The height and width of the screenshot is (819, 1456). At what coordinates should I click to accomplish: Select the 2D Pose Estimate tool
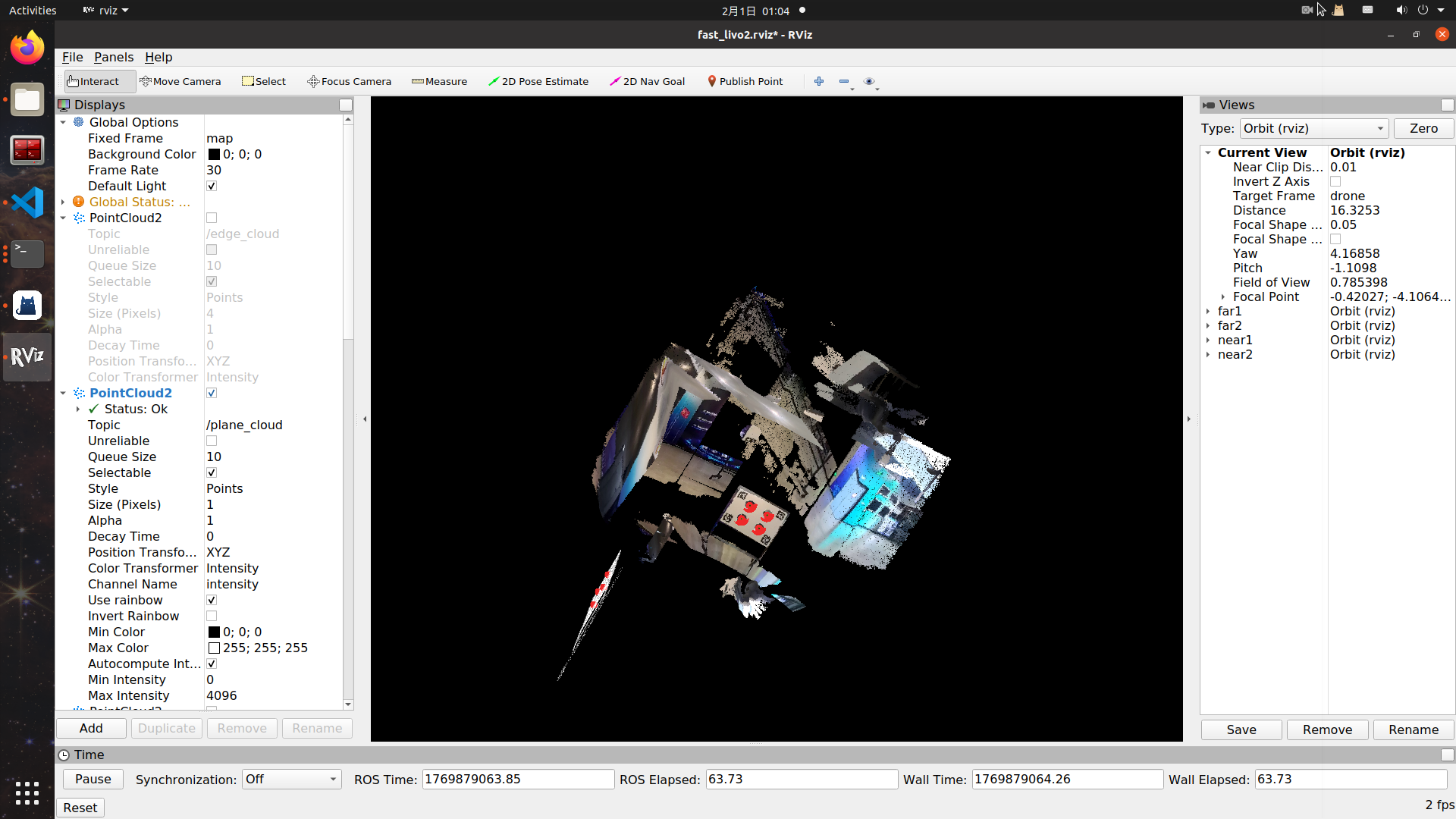pyautogui.click(x=538, y=81)
